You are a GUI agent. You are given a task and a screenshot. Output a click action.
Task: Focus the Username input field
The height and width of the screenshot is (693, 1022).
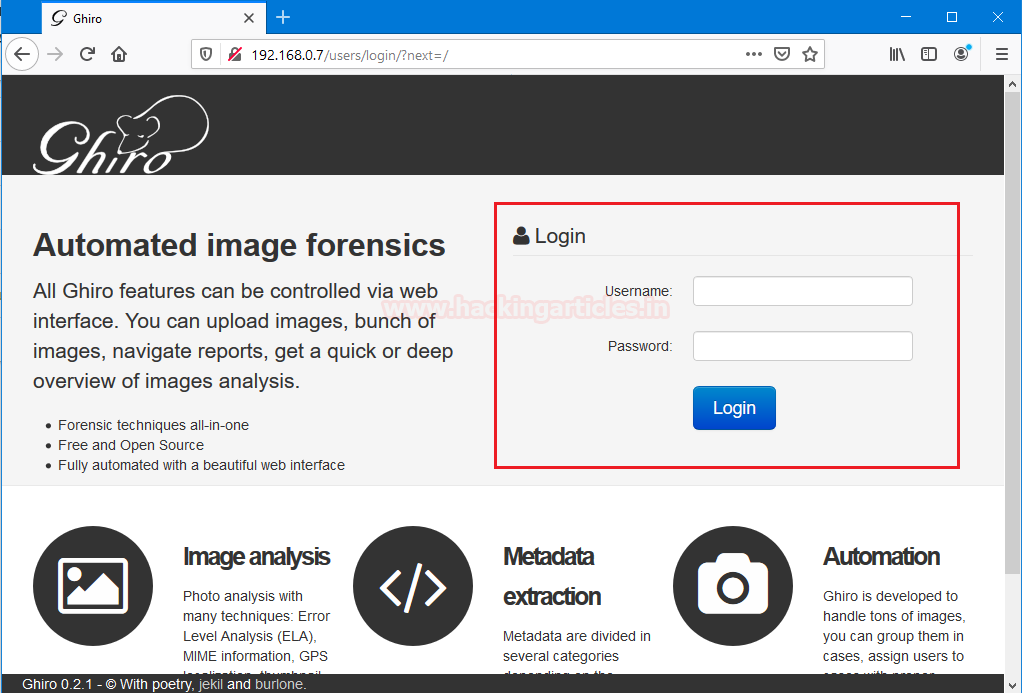pos(802,291)
